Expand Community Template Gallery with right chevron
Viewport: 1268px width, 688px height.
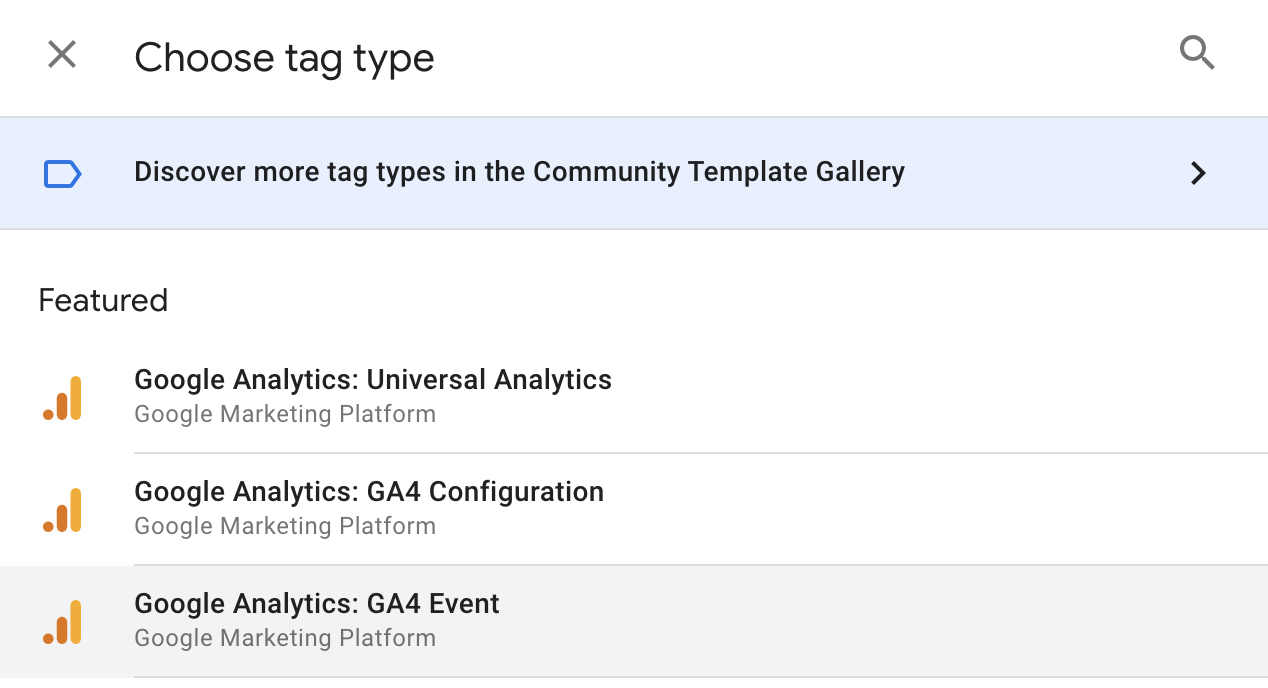pos(1198,174)
